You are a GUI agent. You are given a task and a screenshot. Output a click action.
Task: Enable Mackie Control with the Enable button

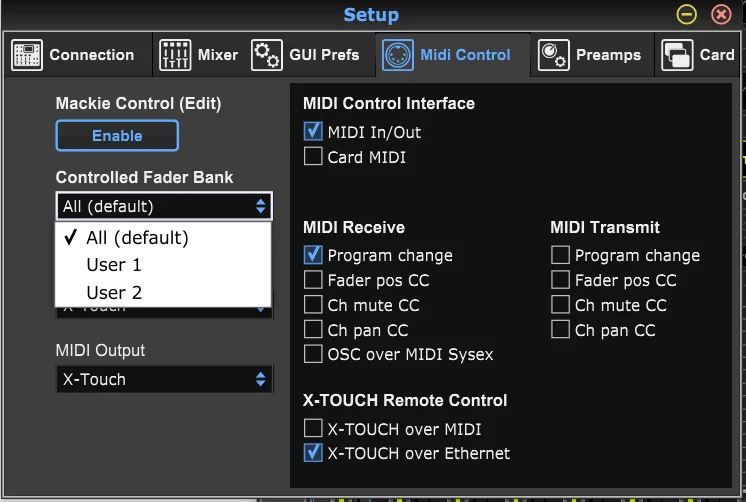117,136
